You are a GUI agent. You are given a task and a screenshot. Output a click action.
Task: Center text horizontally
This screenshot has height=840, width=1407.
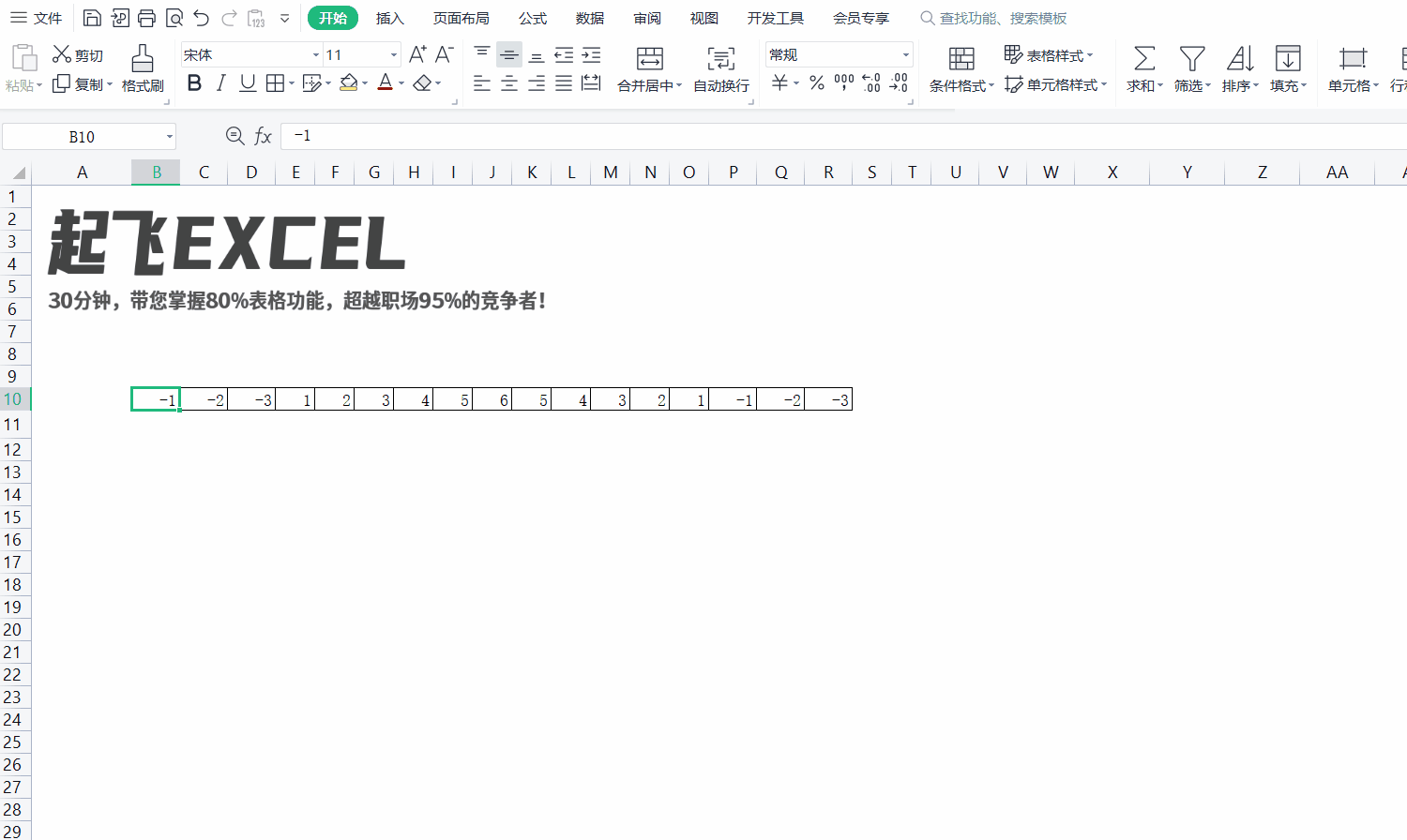509,83
